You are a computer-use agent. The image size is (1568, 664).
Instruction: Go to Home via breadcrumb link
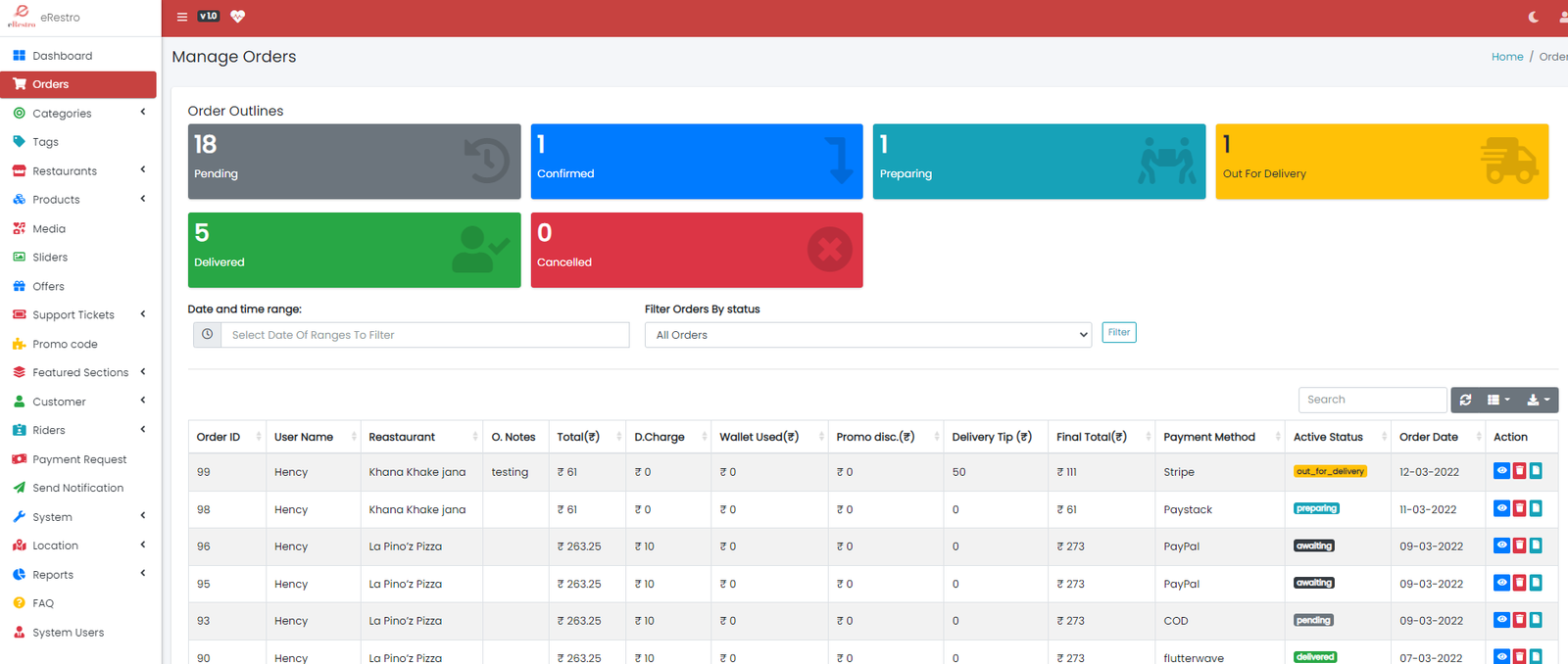click(x=1507, y=57)
